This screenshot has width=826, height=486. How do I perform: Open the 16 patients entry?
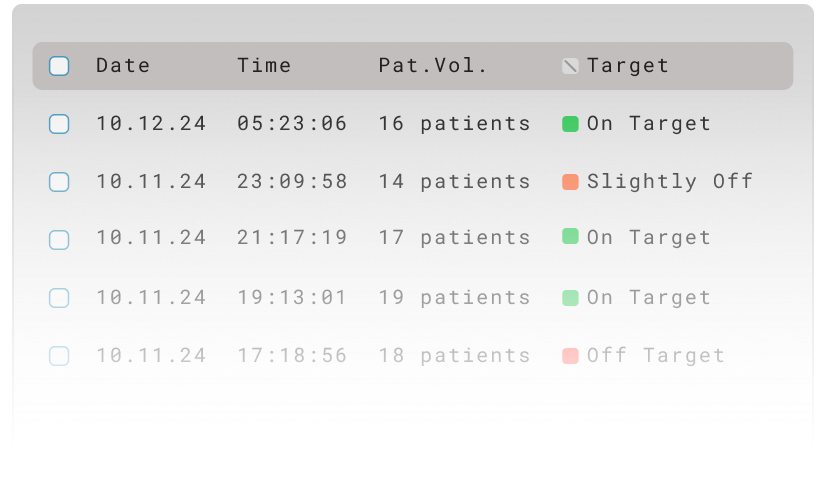(x=454, y=124)
